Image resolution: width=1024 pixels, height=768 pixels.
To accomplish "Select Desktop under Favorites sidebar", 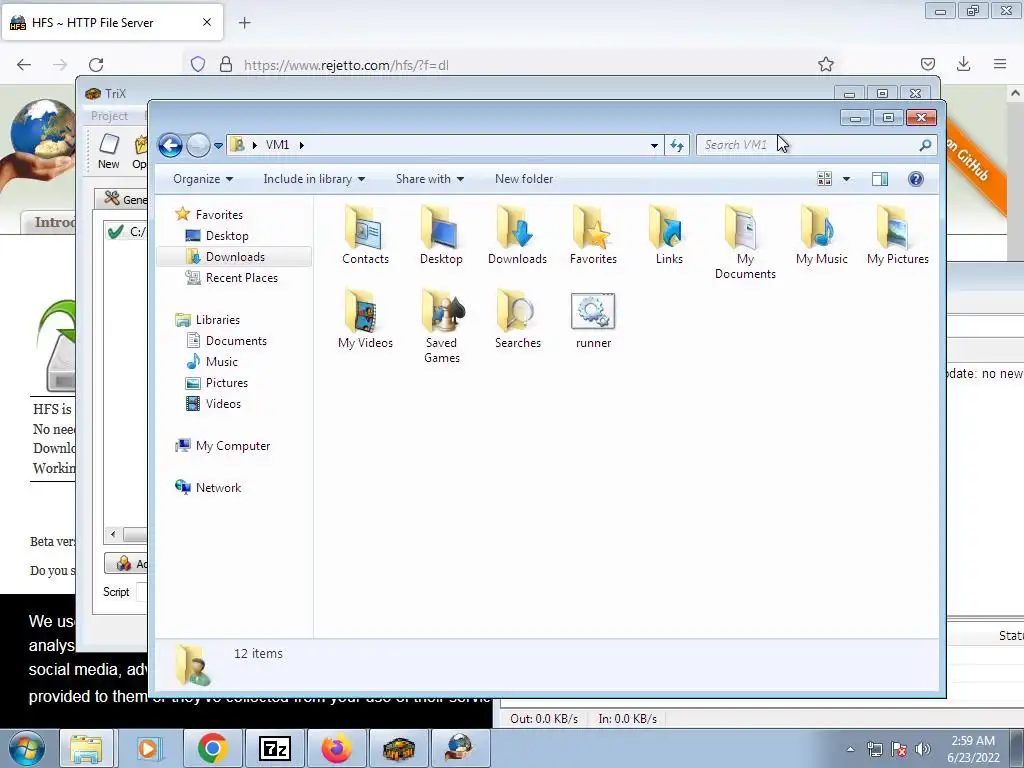I will (227, 236).
